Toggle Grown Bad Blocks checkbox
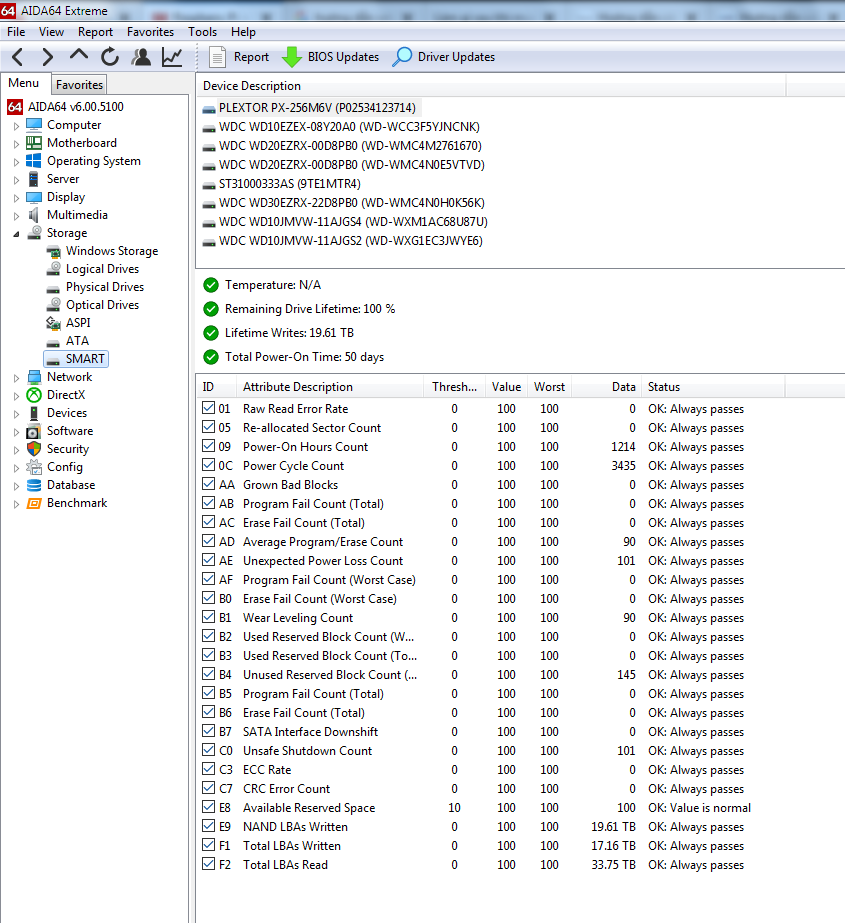The height and width of the screenshot is (923, 845). pyautogui.click(x=208, y=483)
